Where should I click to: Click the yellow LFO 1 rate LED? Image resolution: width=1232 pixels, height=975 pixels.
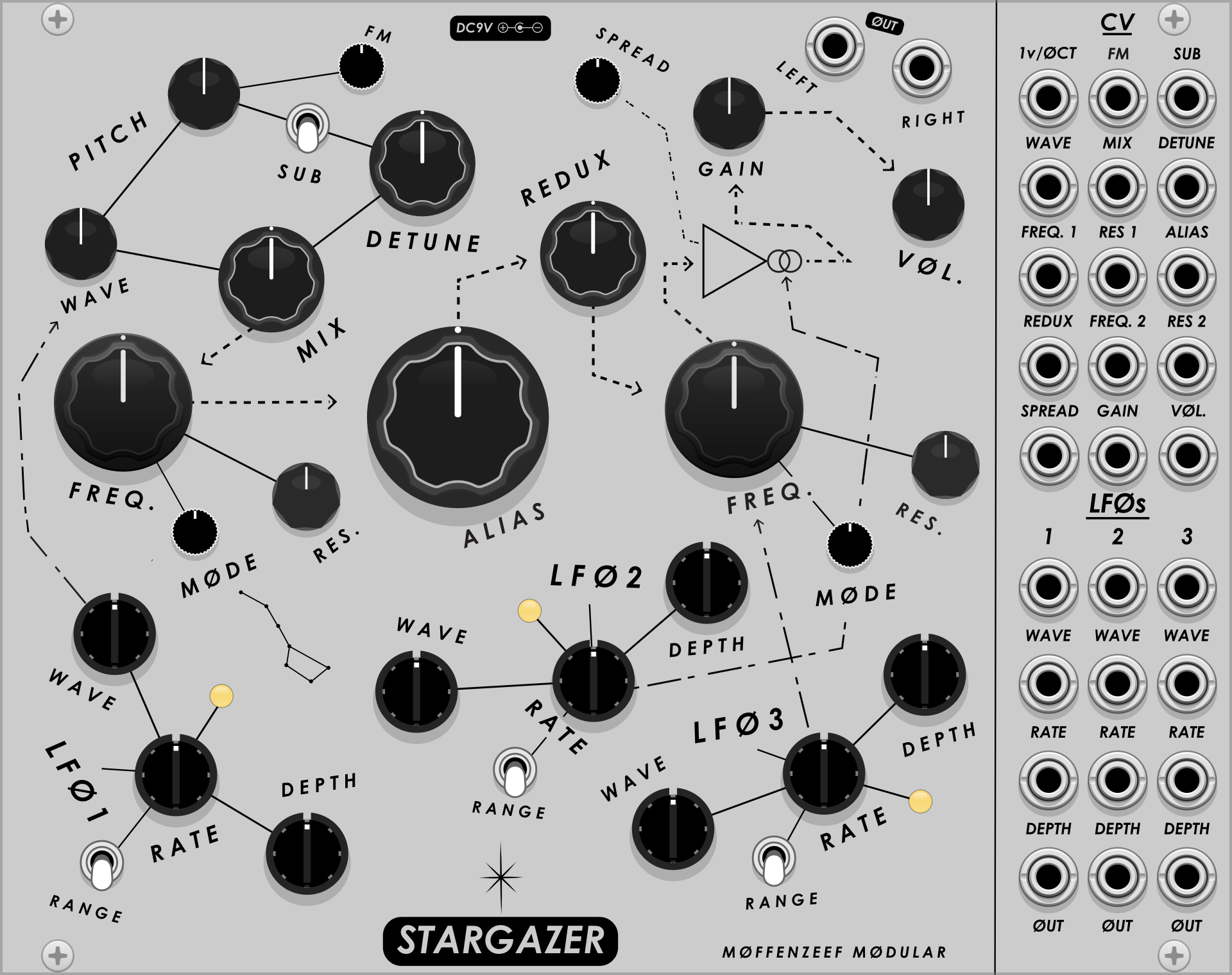click(221, 696)
